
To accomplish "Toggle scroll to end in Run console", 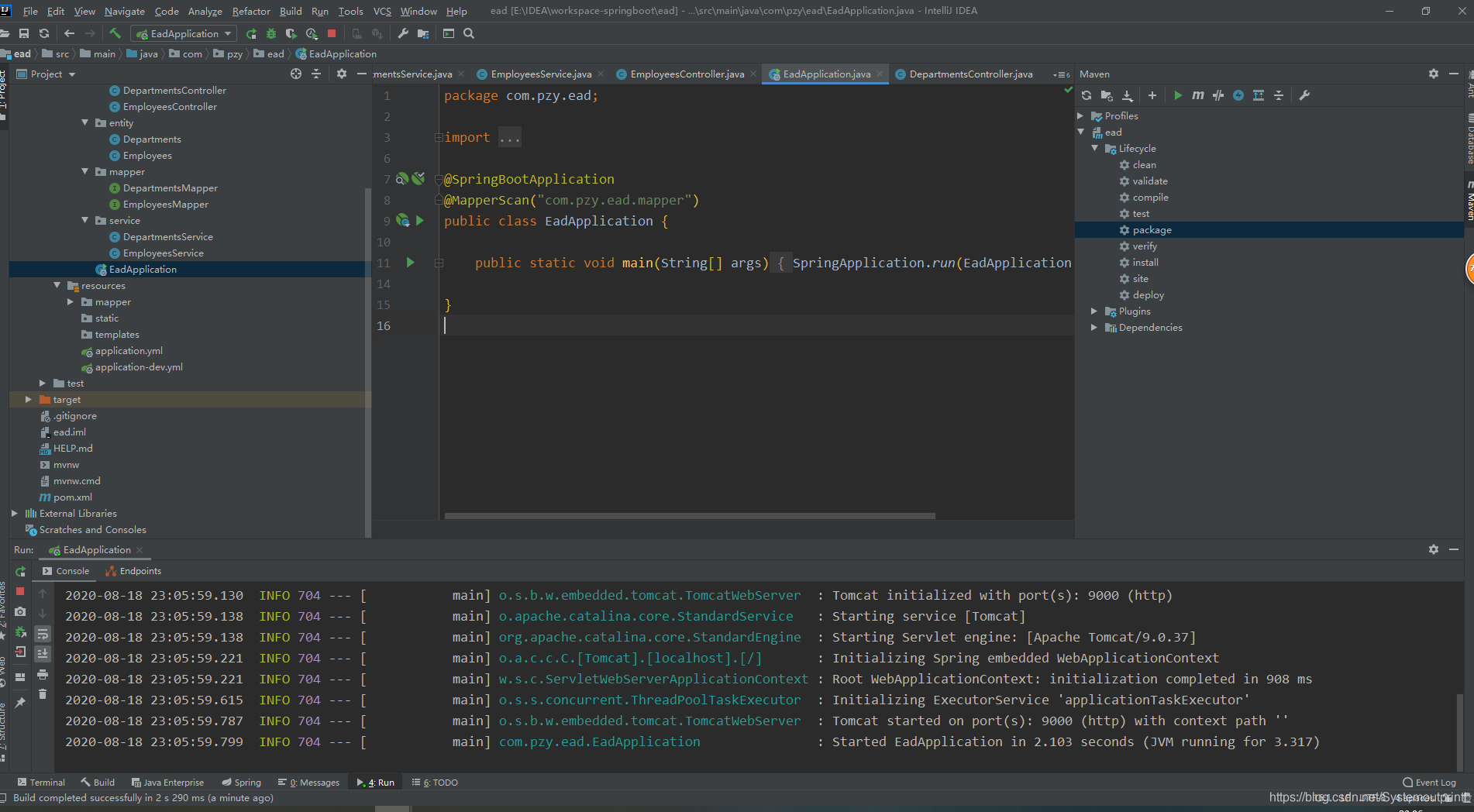I will pos(43,654).
